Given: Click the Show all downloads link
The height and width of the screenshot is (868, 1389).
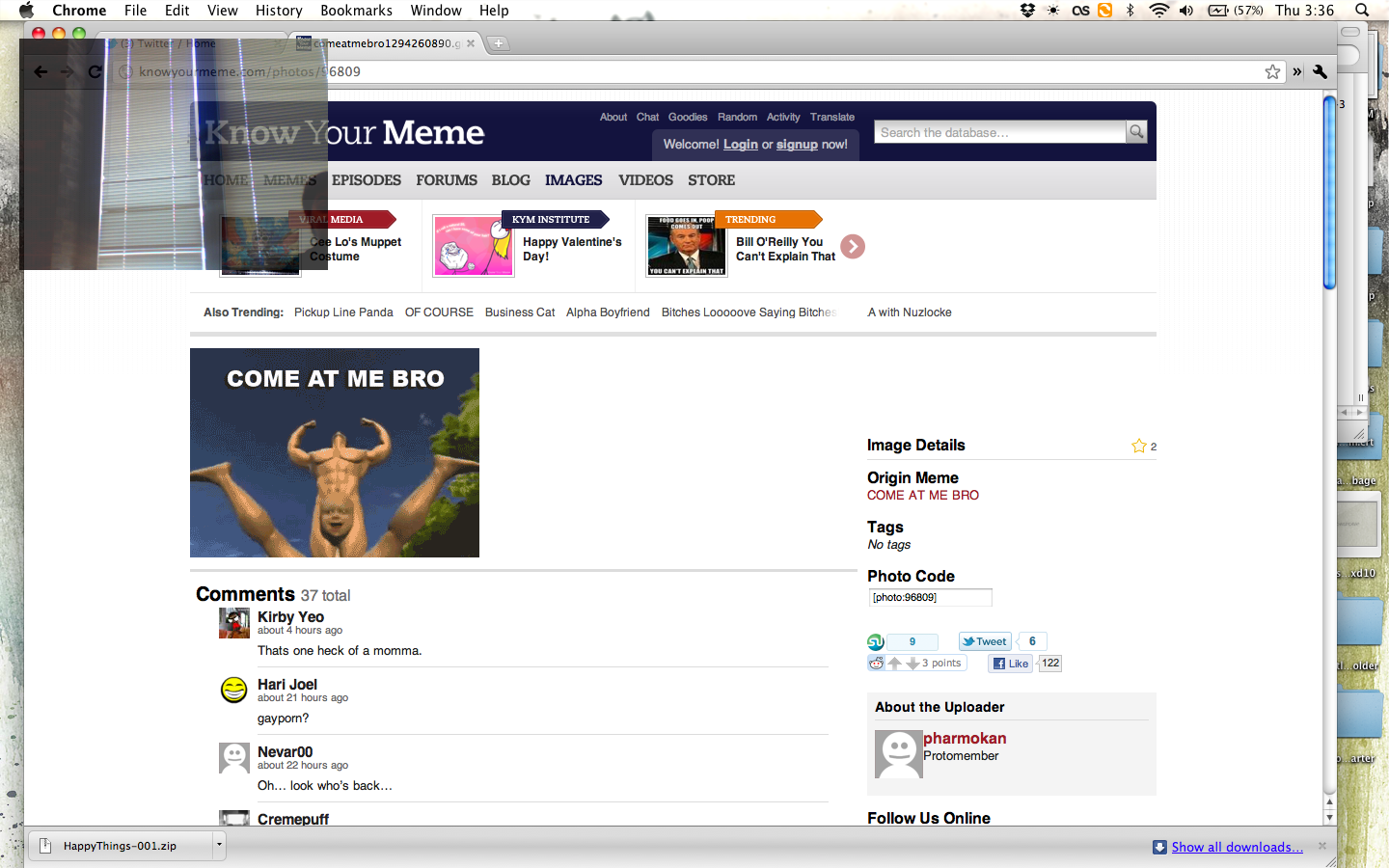Looking at the screenshot, I should pyautogui.click(x=1237, y=847).
